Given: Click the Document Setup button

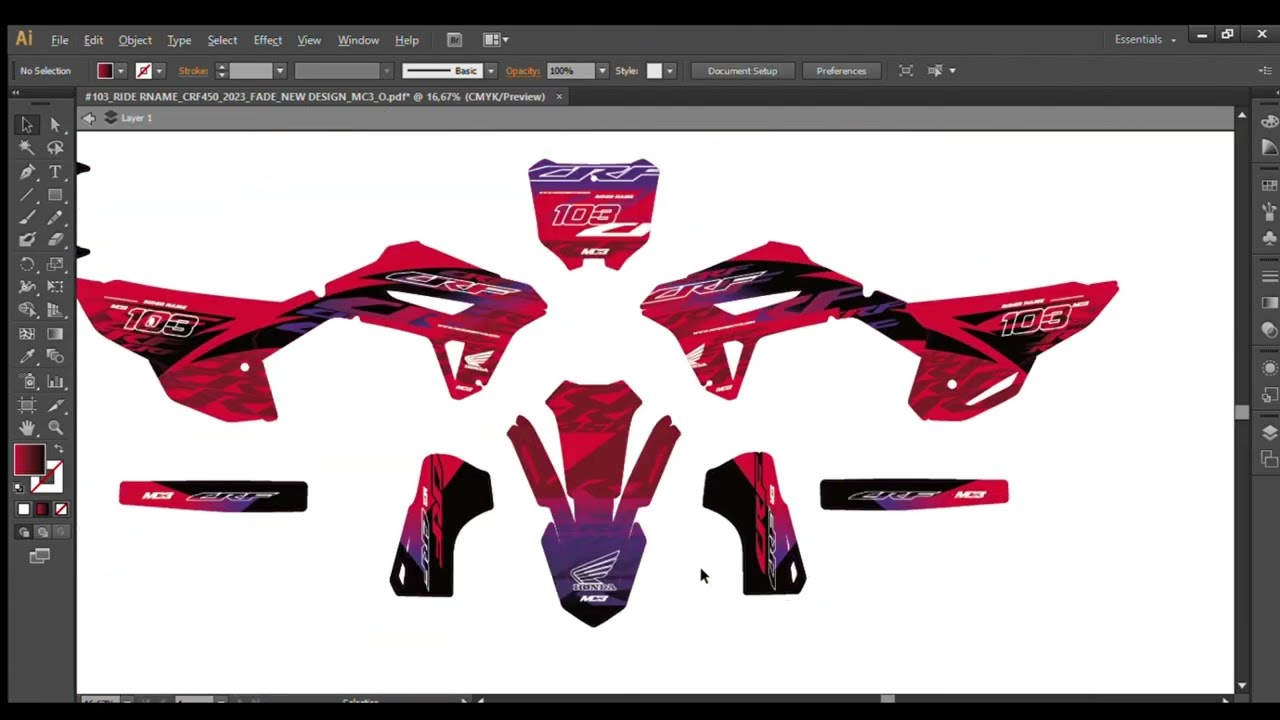Looking at the screenshot, I should [x=742, y=71].
